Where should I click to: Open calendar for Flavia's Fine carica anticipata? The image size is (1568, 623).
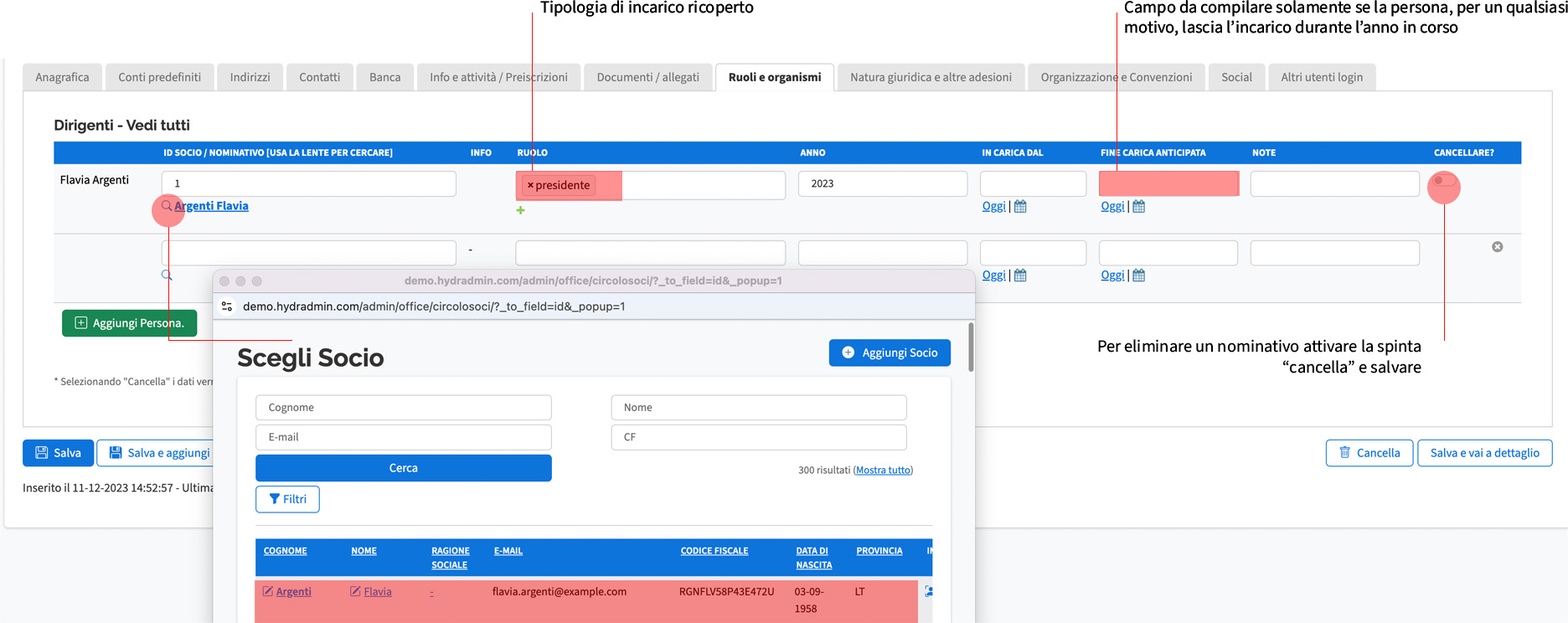tap(1139, 206)
